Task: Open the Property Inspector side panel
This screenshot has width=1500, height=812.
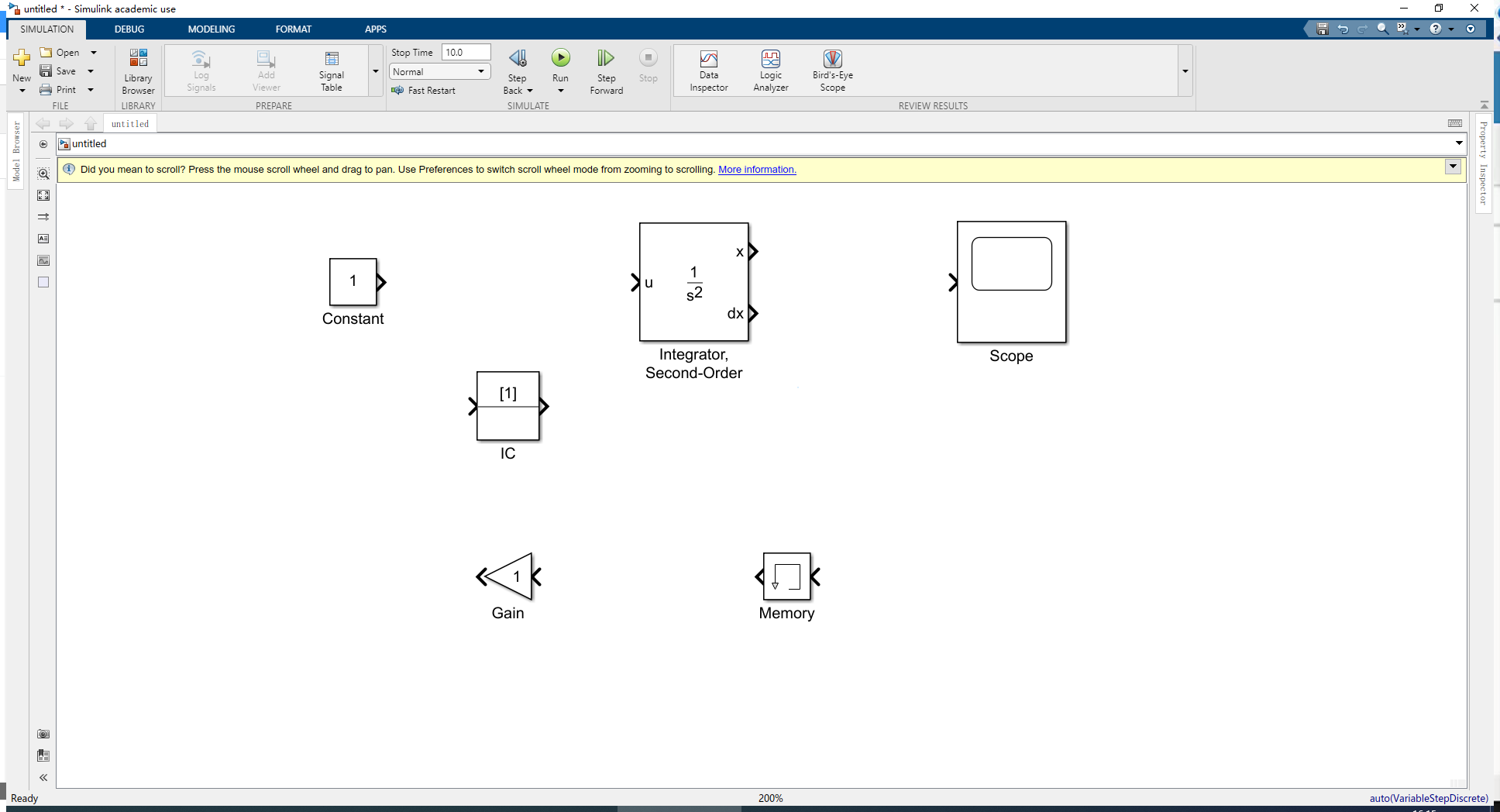Action: pos(1483,163)
